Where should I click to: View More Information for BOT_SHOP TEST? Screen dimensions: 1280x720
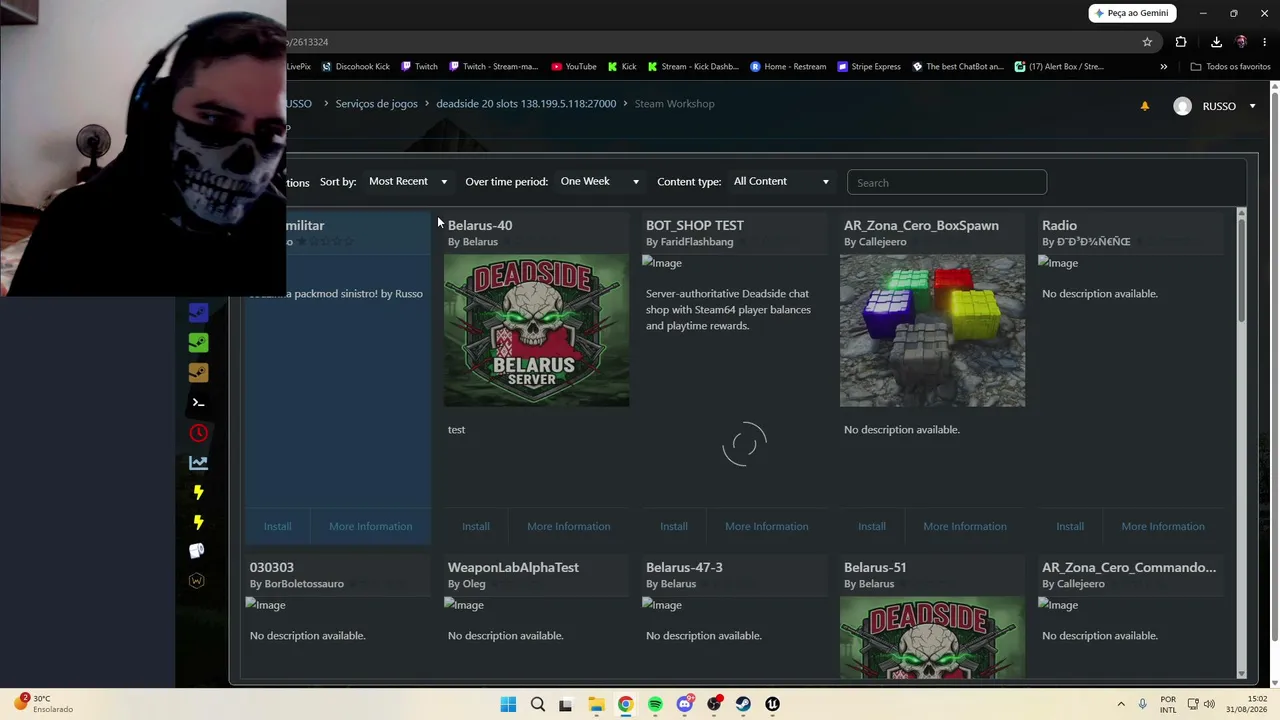pyautogui.click(x=766, y=527)
